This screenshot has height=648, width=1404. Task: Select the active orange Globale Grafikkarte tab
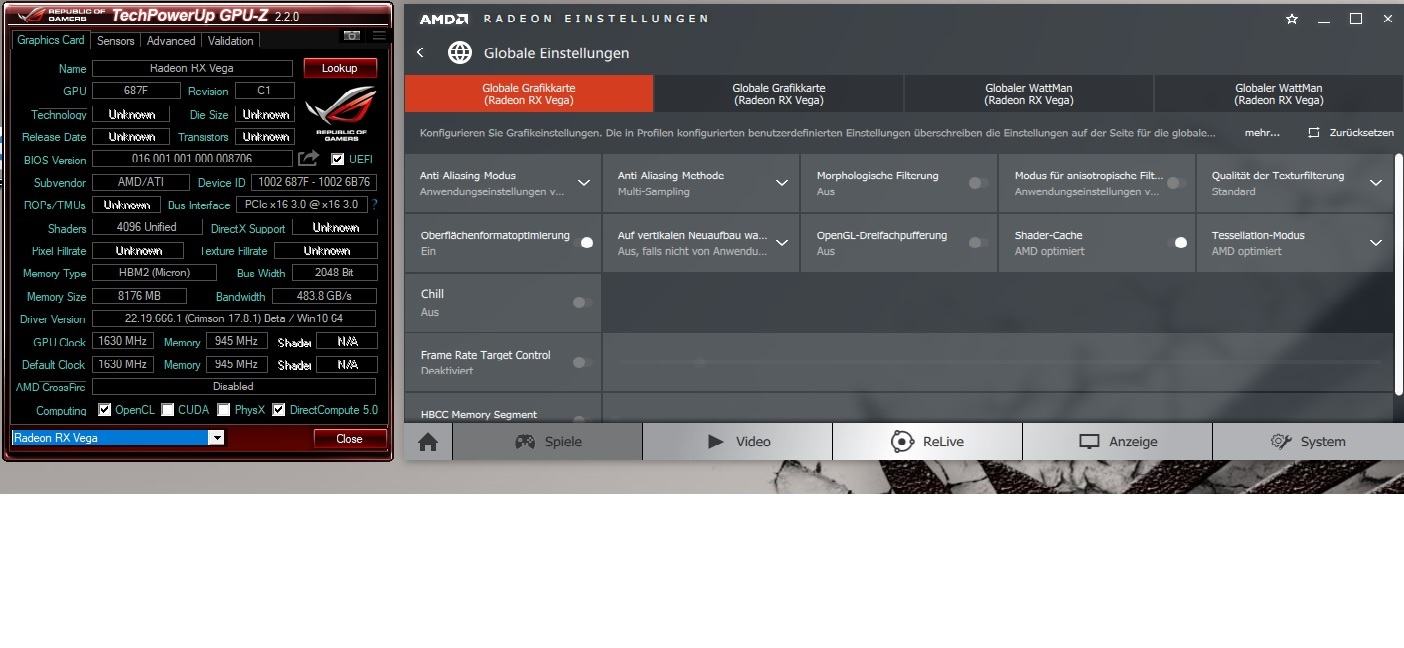529,94
